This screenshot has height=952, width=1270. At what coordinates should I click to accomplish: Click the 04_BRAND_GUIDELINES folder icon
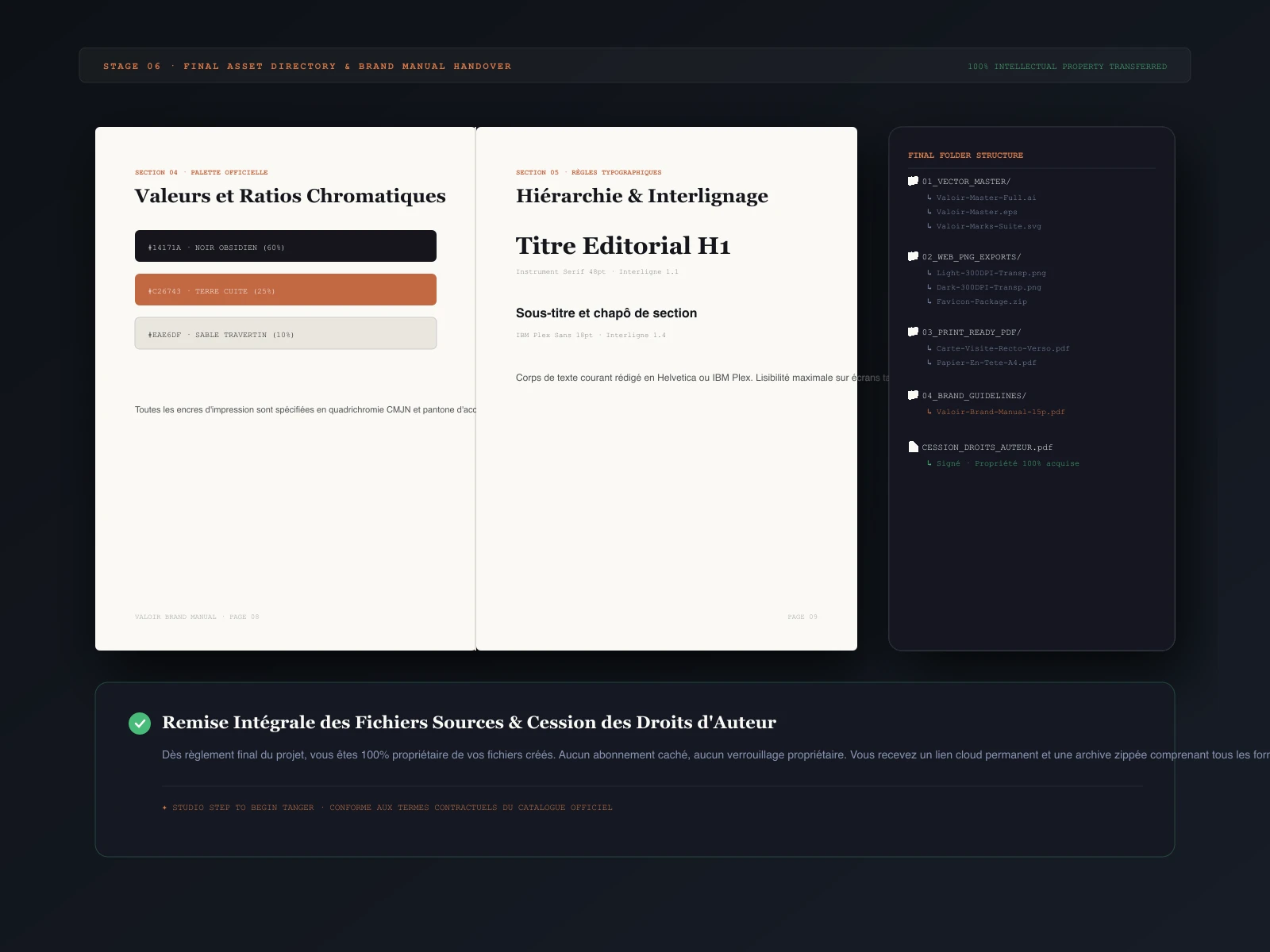coord(913,395)
